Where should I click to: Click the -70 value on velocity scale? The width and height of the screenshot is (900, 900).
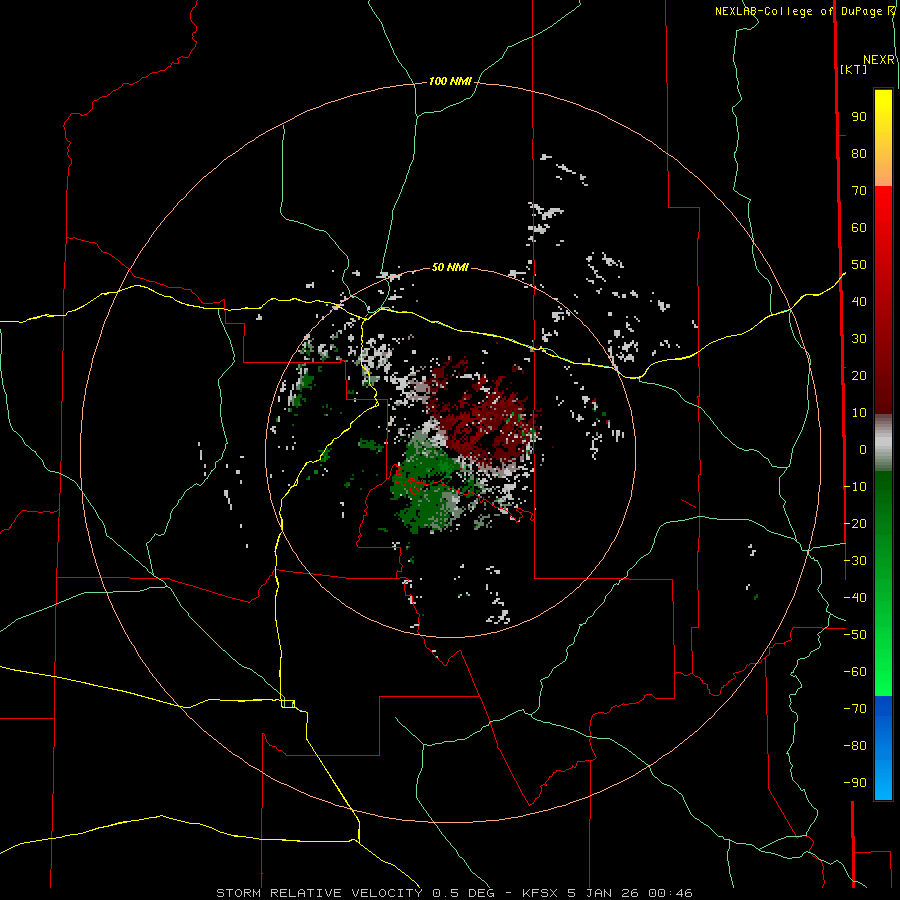pos(855,709)
